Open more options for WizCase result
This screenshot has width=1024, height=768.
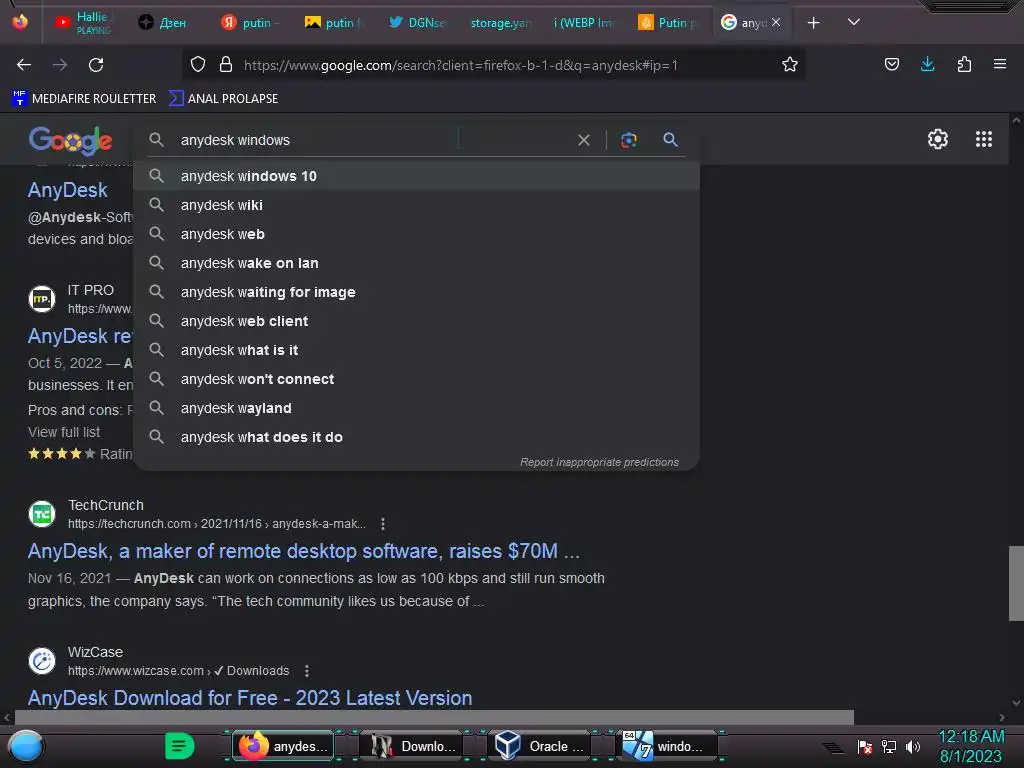coord(306,671)
